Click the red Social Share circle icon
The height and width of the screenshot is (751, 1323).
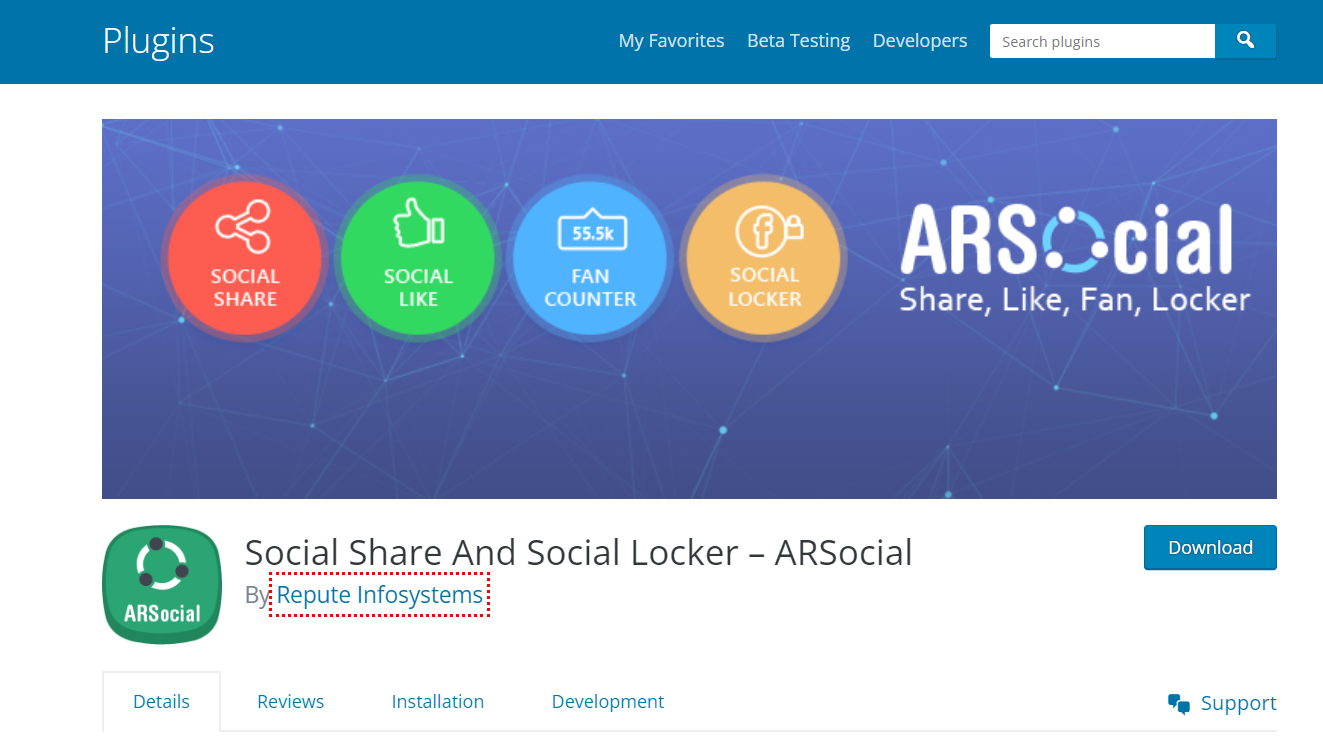[244, 257]
